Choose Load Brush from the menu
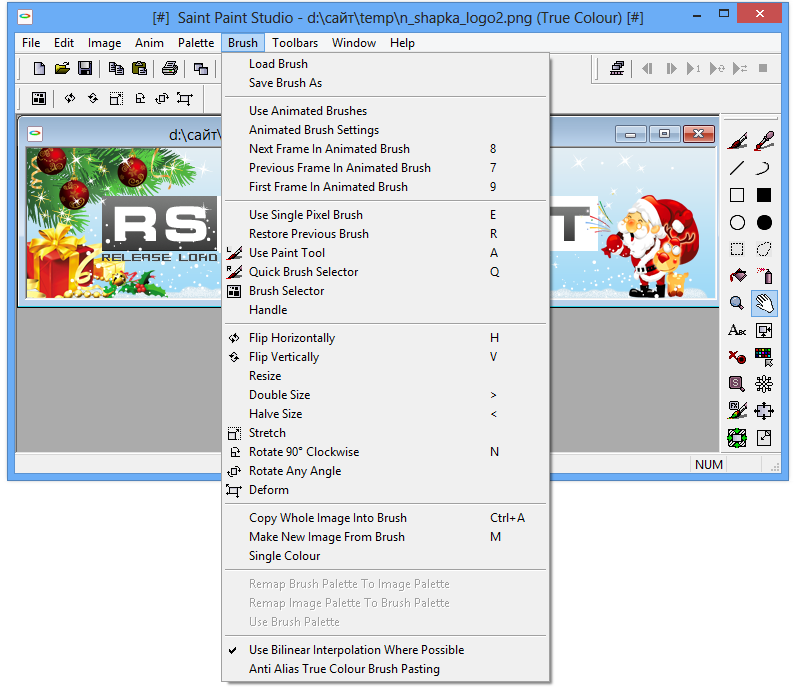 point(385,64)
